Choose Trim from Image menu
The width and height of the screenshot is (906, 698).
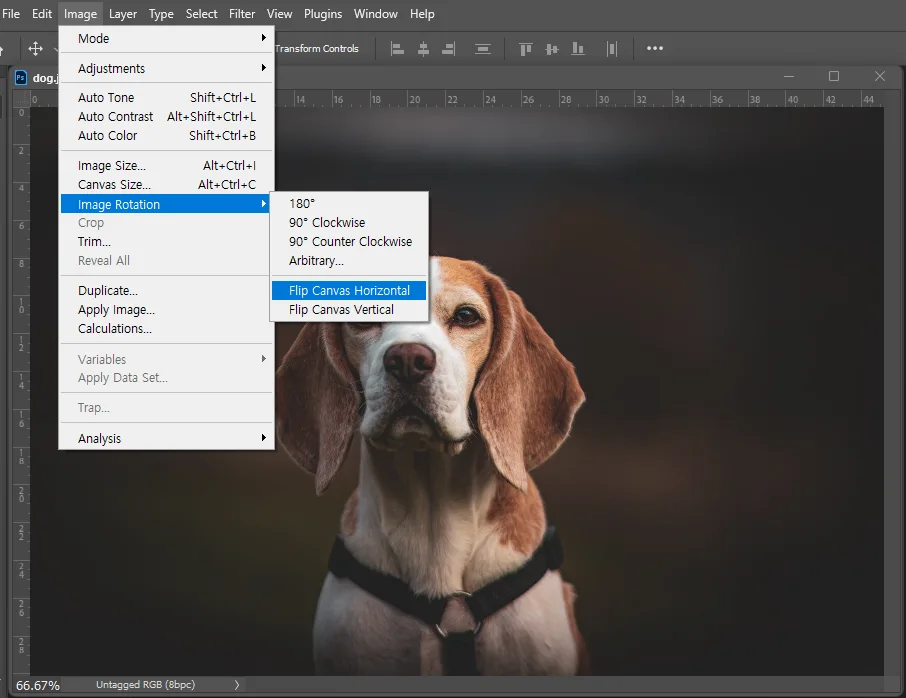(166, 242)
